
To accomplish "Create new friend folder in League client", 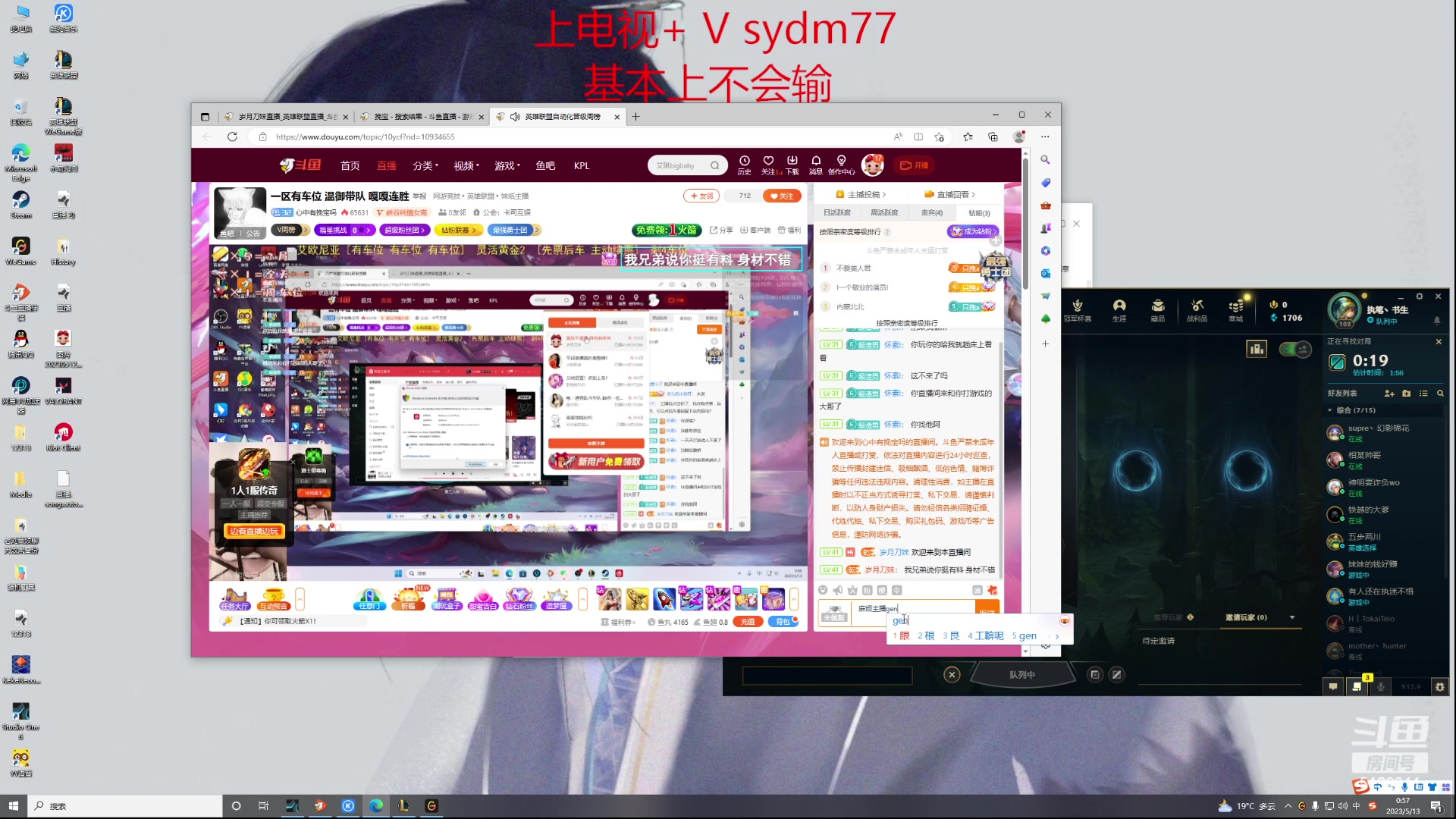I will click(x=1407, y=394).
